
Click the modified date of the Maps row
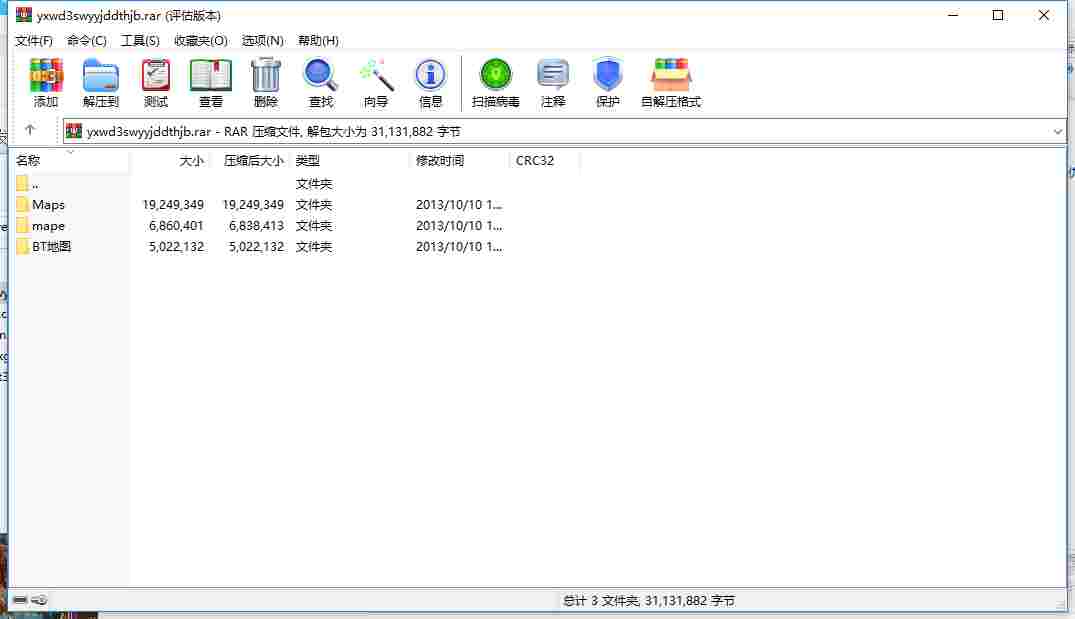coord(459,204)
